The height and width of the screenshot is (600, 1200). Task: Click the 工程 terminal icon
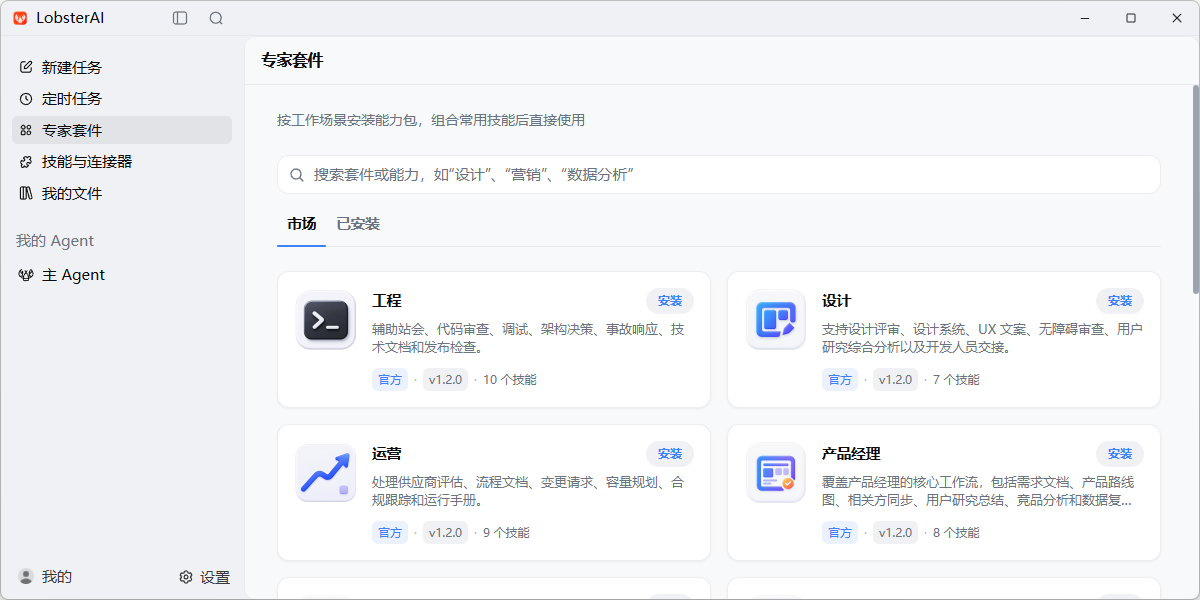point(326,320)
